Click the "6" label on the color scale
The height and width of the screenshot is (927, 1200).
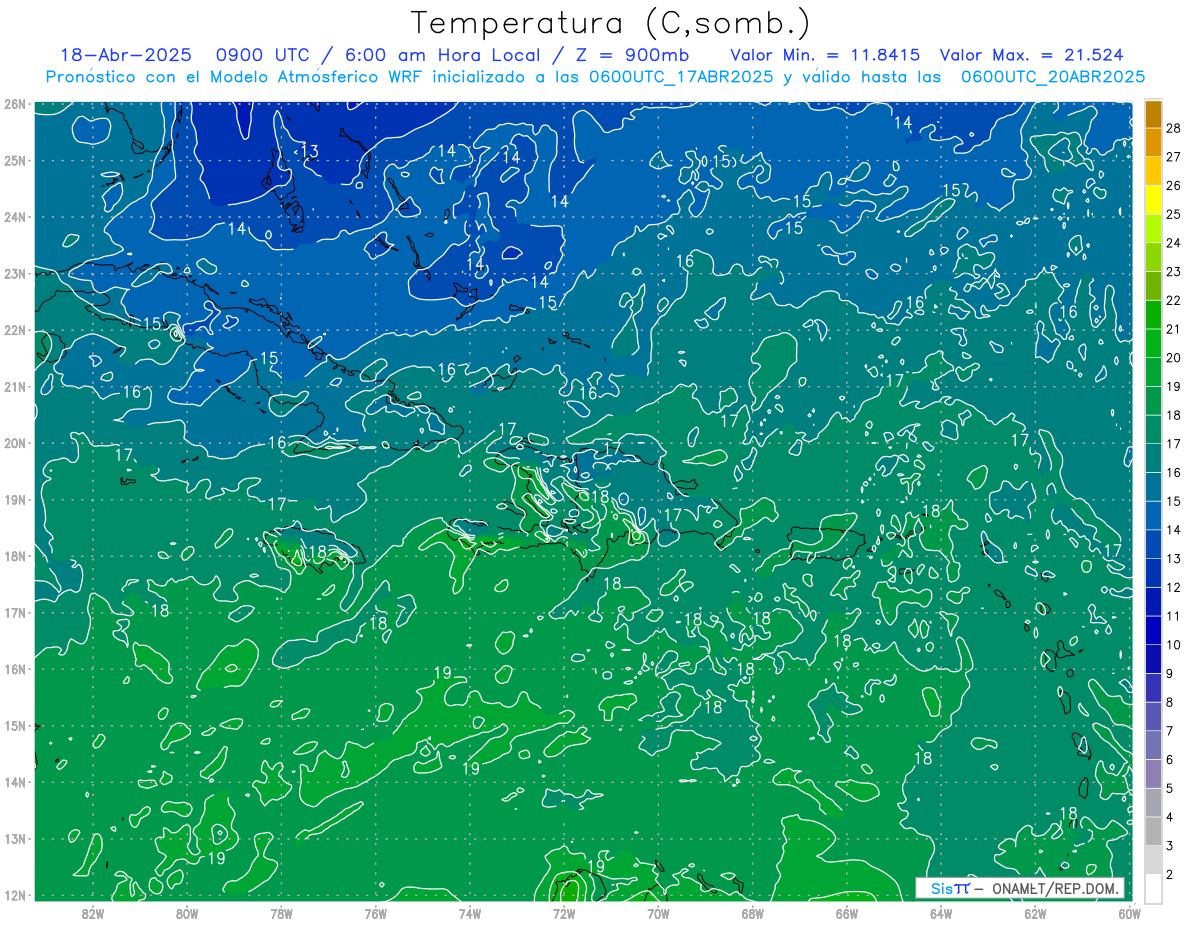click(x=1170, y=760)
